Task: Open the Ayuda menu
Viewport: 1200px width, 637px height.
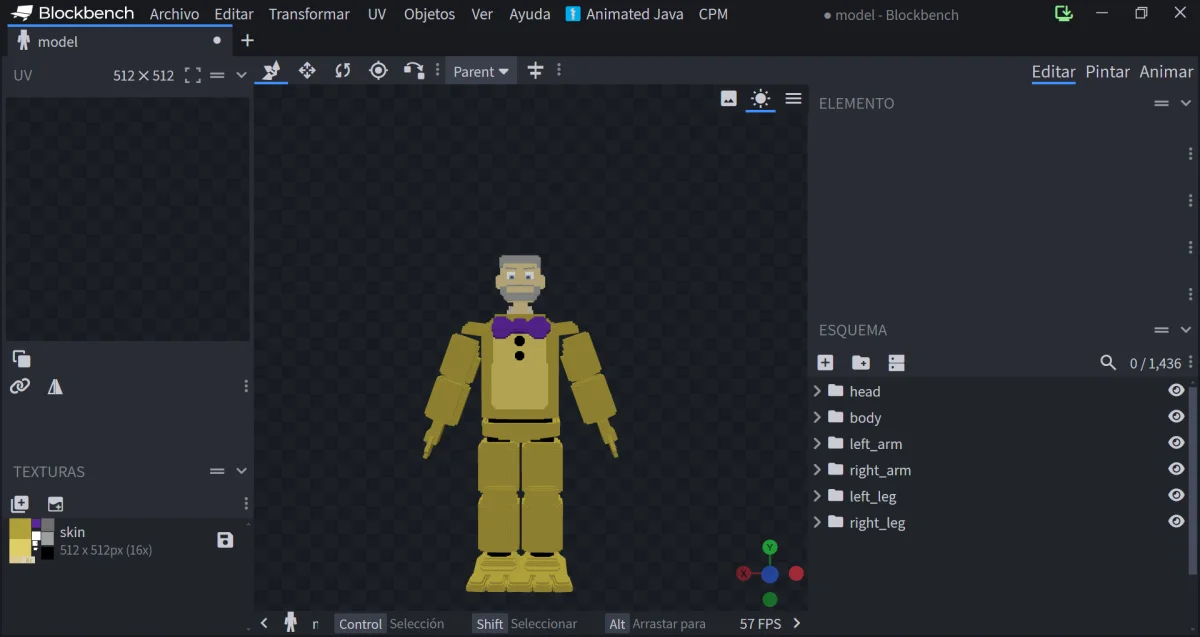Action: [530, 14]
